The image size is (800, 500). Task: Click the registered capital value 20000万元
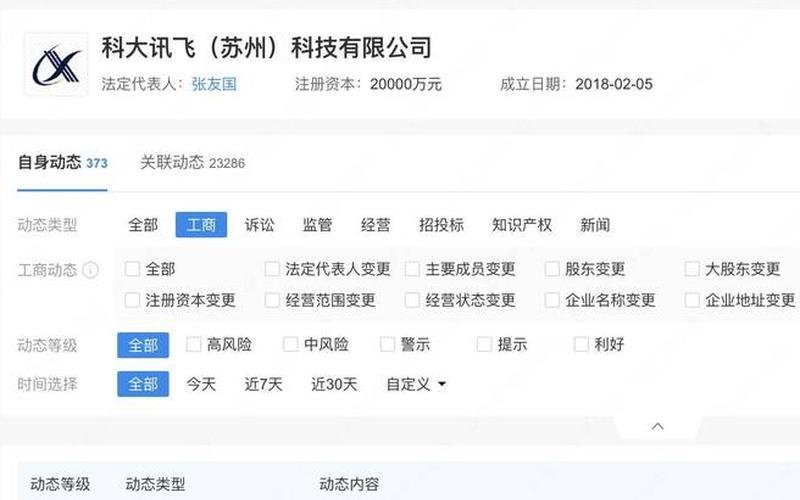click(x=406, y=84)
